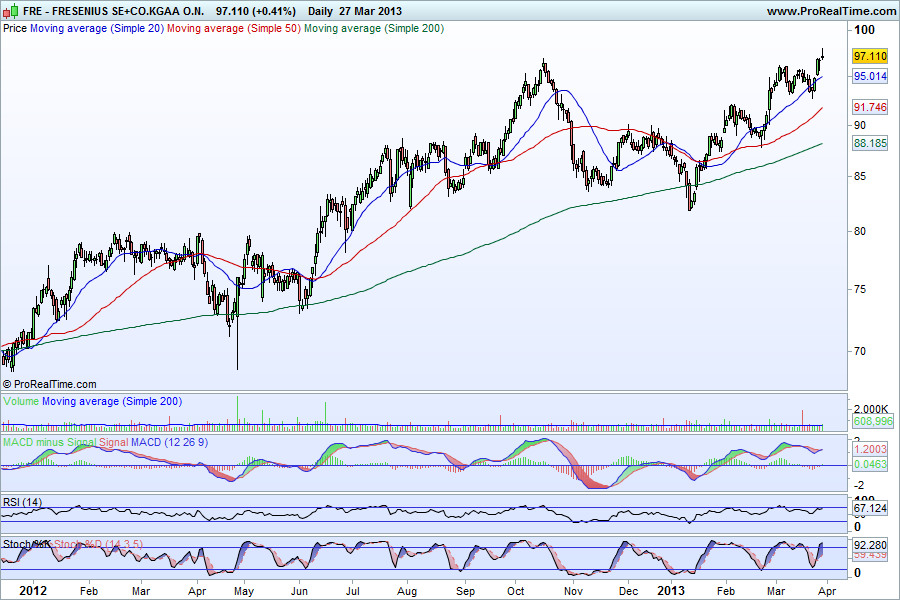900x600 pixels.
Task: Click the 88.185 moving average value tag
Action: click(870, 143)
